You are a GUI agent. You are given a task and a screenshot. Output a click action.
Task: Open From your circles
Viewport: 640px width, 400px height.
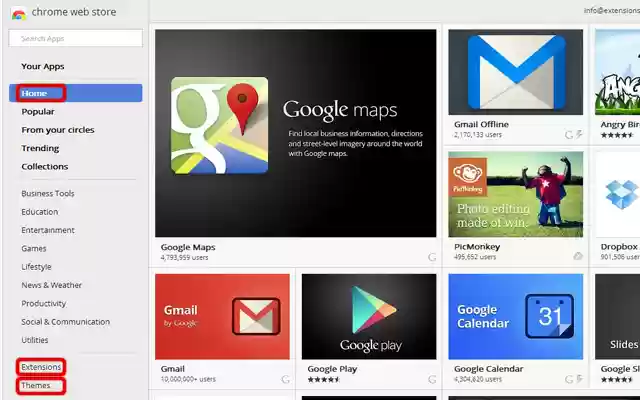pyautogui.click(x=58, y=130)
